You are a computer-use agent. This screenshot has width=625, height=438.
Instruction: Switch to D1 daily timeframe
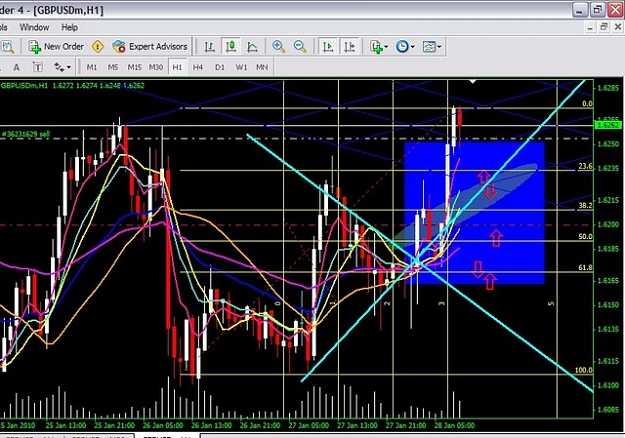220,67
